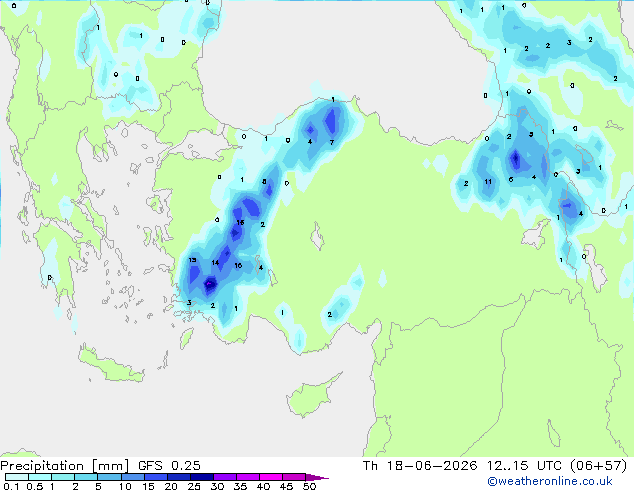This screenshot has width=634, height=490.
Task: Click the "40" legend scale label
Action: (x=263, y=486)
